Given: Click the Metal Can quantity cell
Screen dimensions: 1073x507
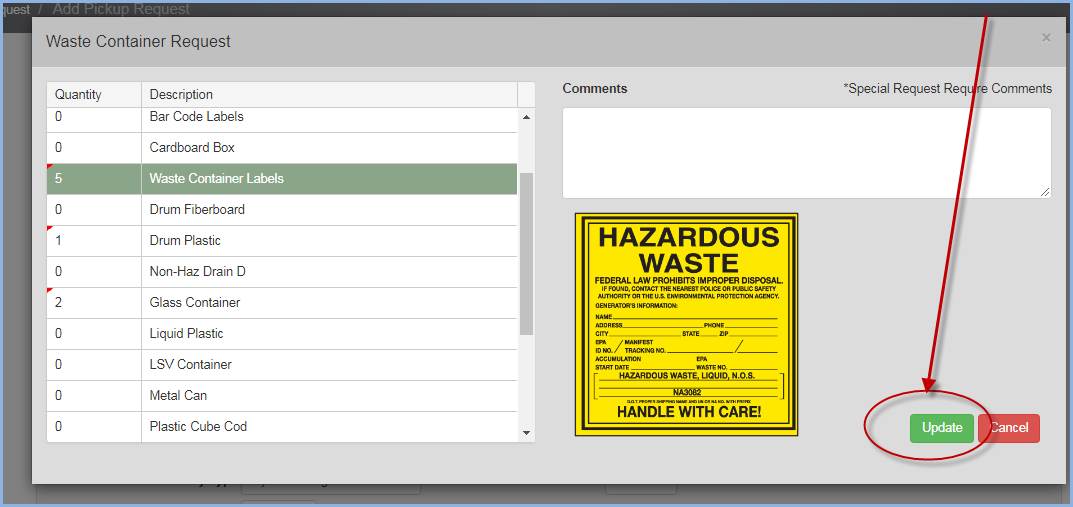Looking at the screenshot, I should pyautogui.click(x=93, y=396).
